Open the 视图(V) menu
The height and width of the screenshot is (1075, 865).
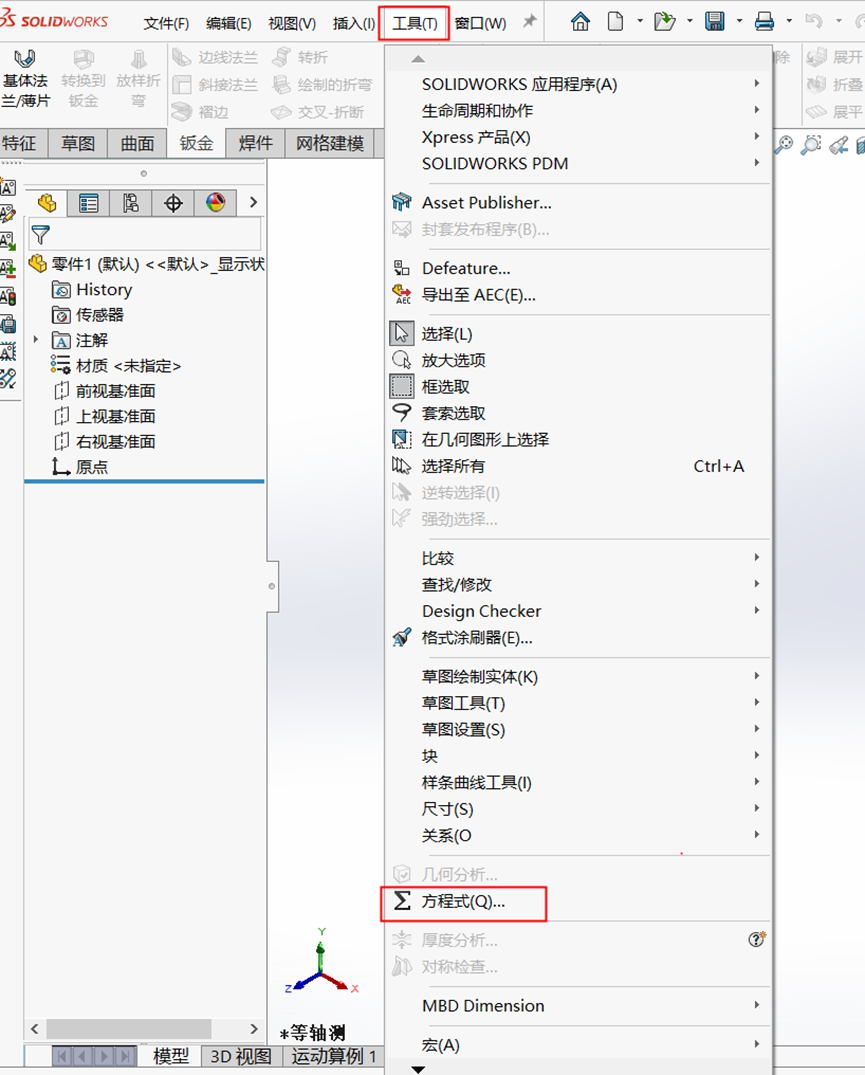292,24
